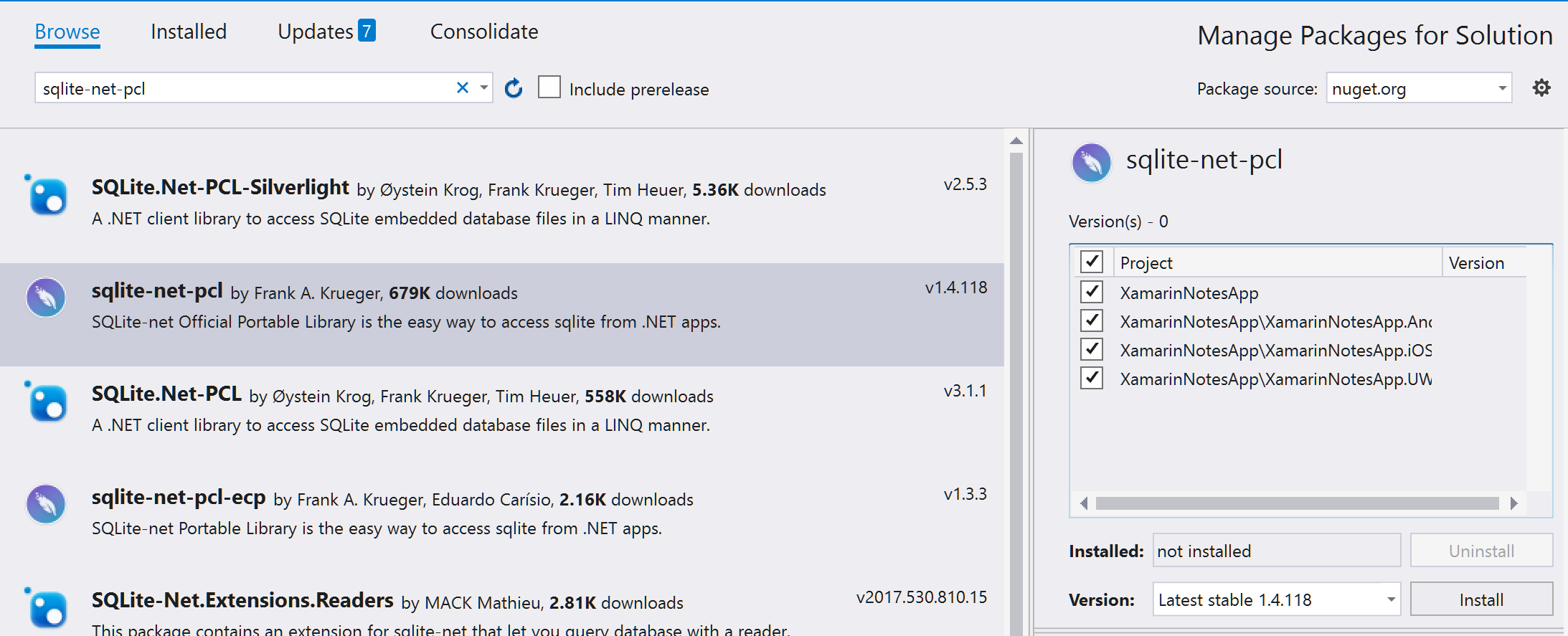This screenshot has height=636, width=1568.
Task: Click version v3.1.1 on SQLite.Net-PCL row
Action: 965,391
